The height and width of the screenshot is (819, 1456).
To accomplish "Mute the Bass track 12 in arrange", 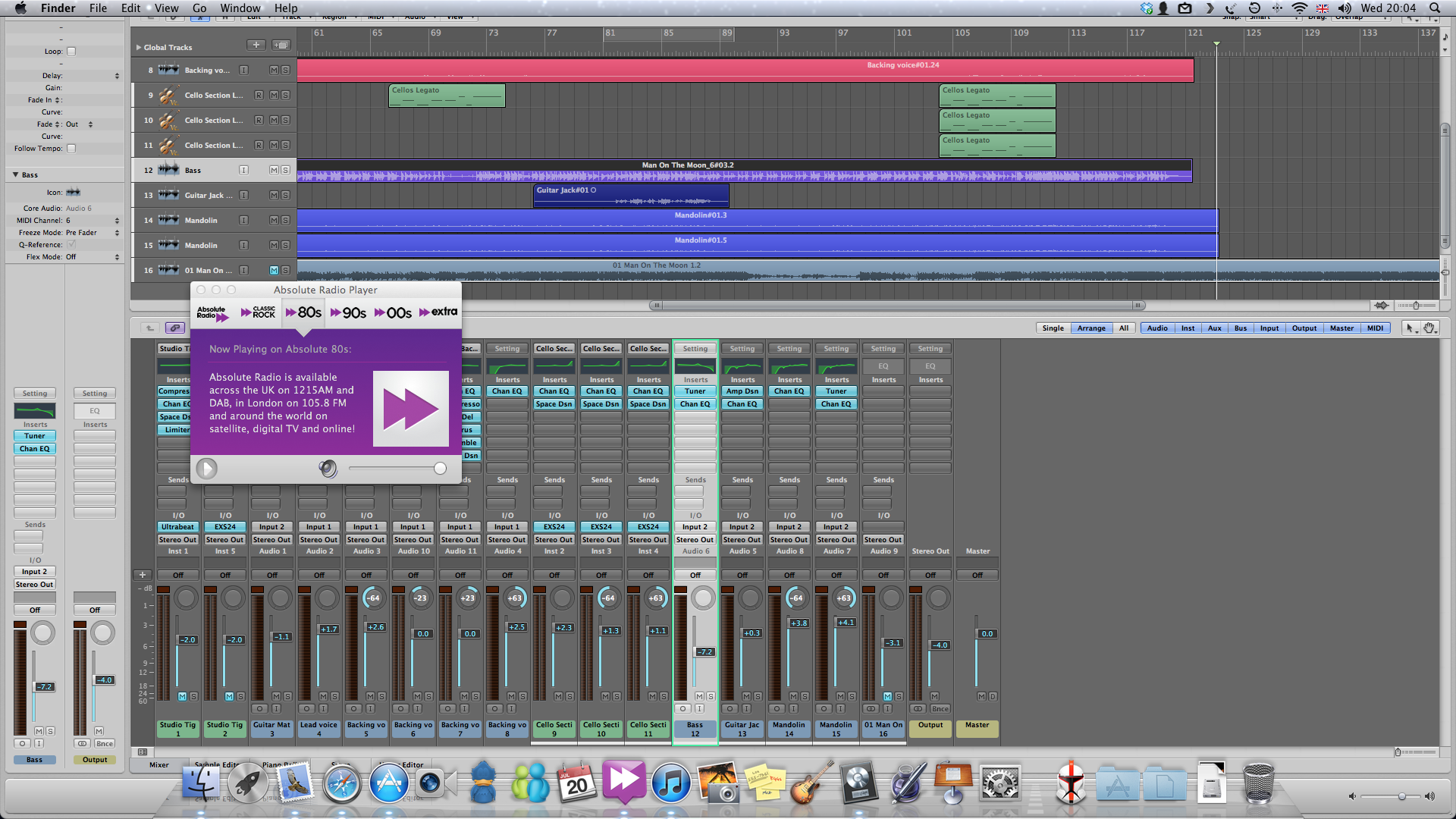I will tap(274, 171).
